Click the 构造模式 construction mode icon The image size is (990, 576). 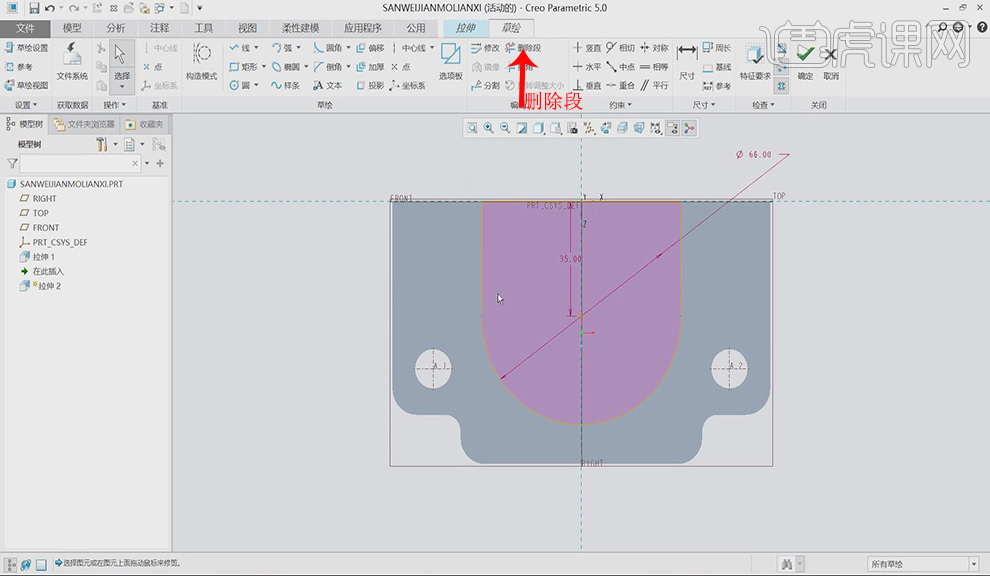tap(201, 59)
